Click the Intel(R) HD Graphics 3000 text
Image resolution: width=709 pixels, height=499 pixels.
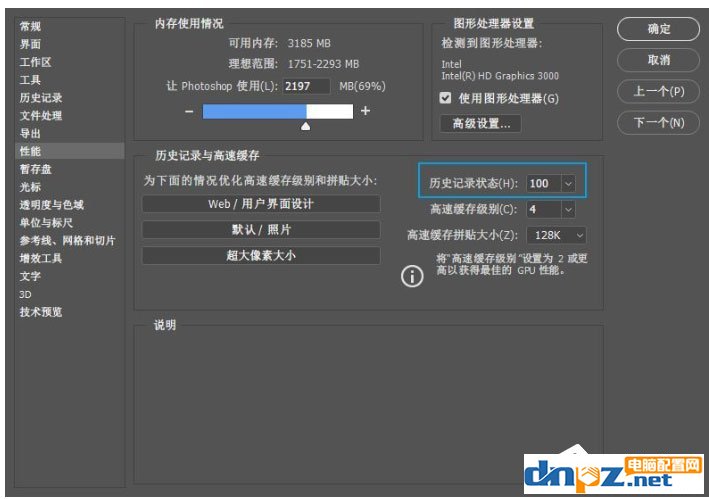500,76
